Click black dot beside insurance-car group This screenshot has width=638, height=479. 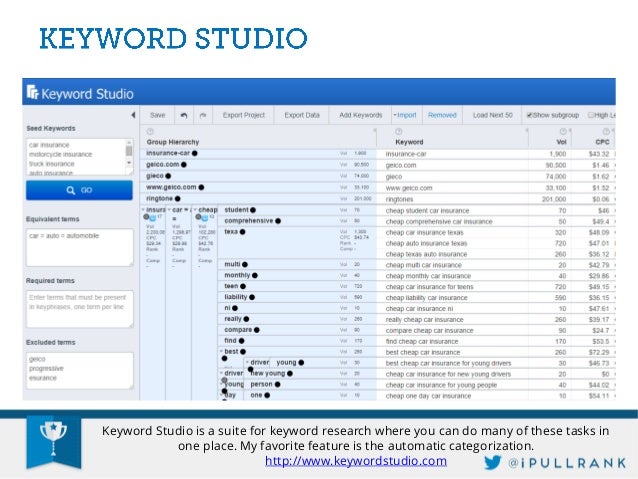tap(194, 153)
